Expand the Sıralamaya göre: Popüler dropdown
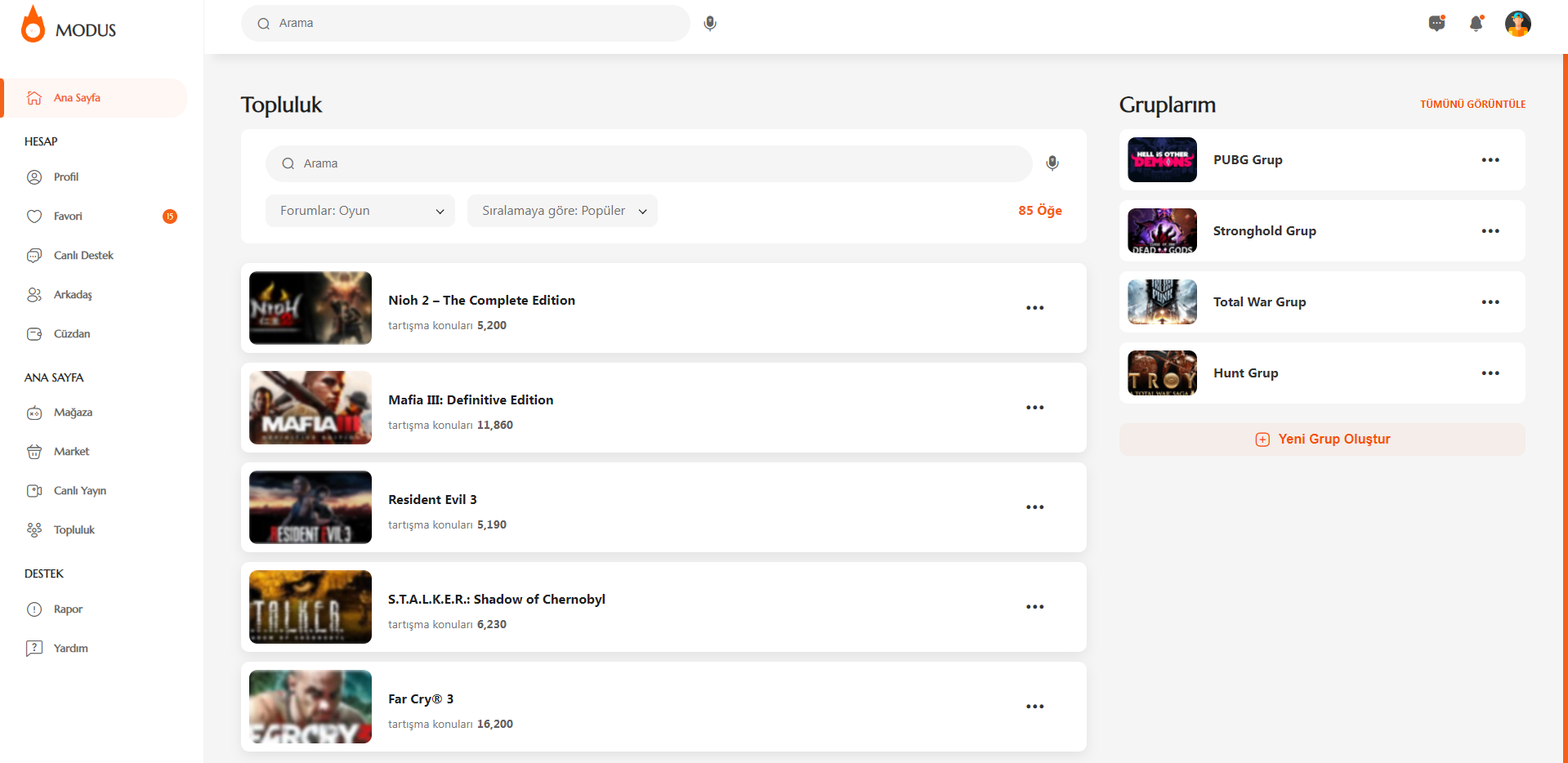1568x763 pixels. pos(562,211)
